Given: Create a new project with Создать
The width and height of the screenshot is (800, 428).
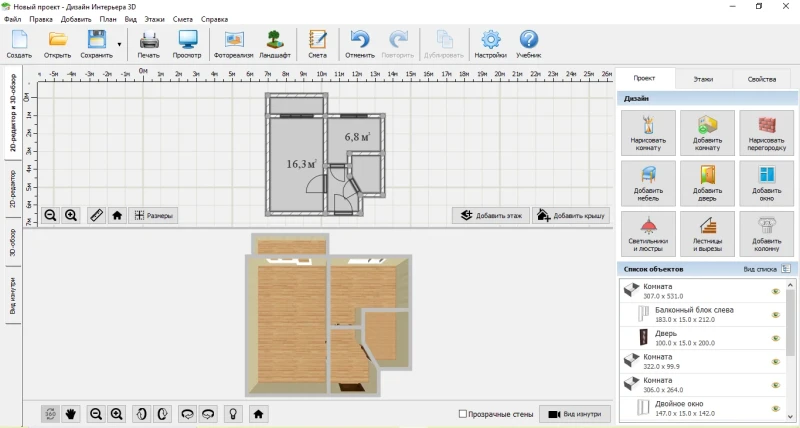Looking at the screenshot, I should (x=19, y=44).
